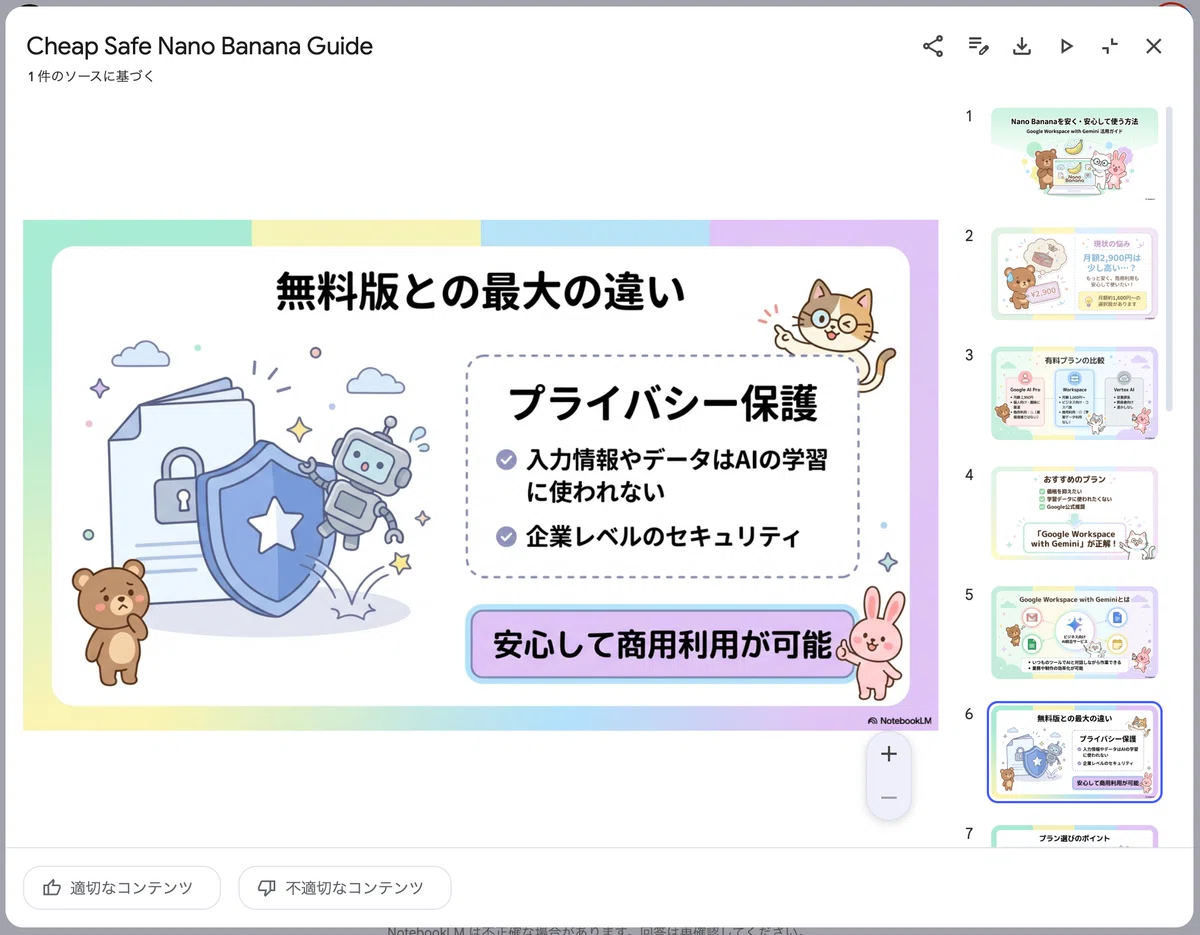1200x935 pixels.
Task: Select slide 5 thumbnail Google Workspace with Geminiとは
Action: 1074,632
